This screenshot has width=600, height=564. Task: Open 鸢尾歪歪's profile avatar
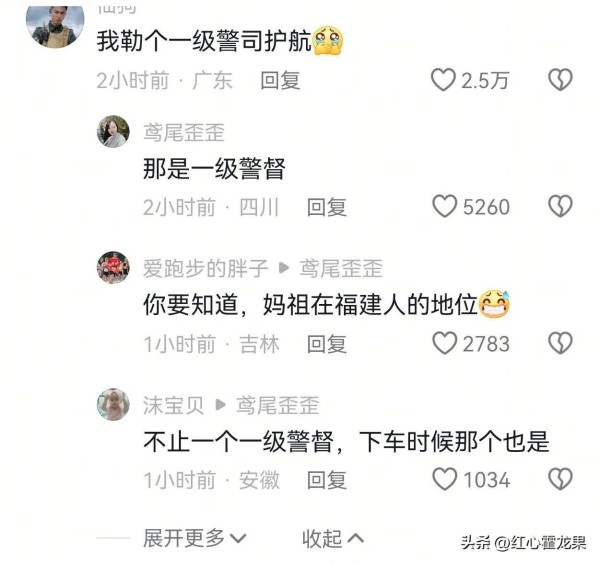pyautogui.click(x=113, y=131)
